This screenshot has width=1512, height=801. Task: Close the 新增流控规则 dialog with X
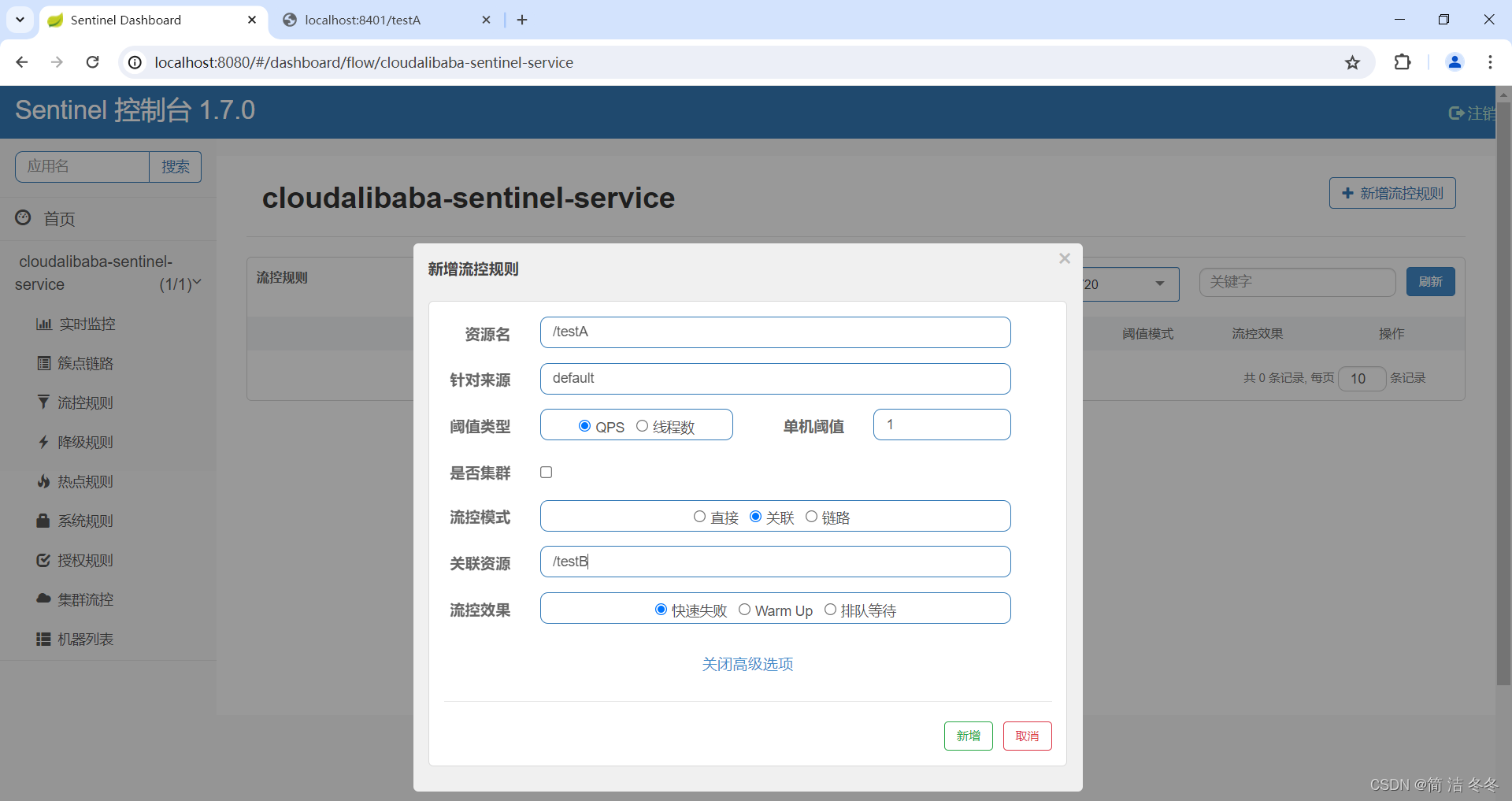(1065, 258)
